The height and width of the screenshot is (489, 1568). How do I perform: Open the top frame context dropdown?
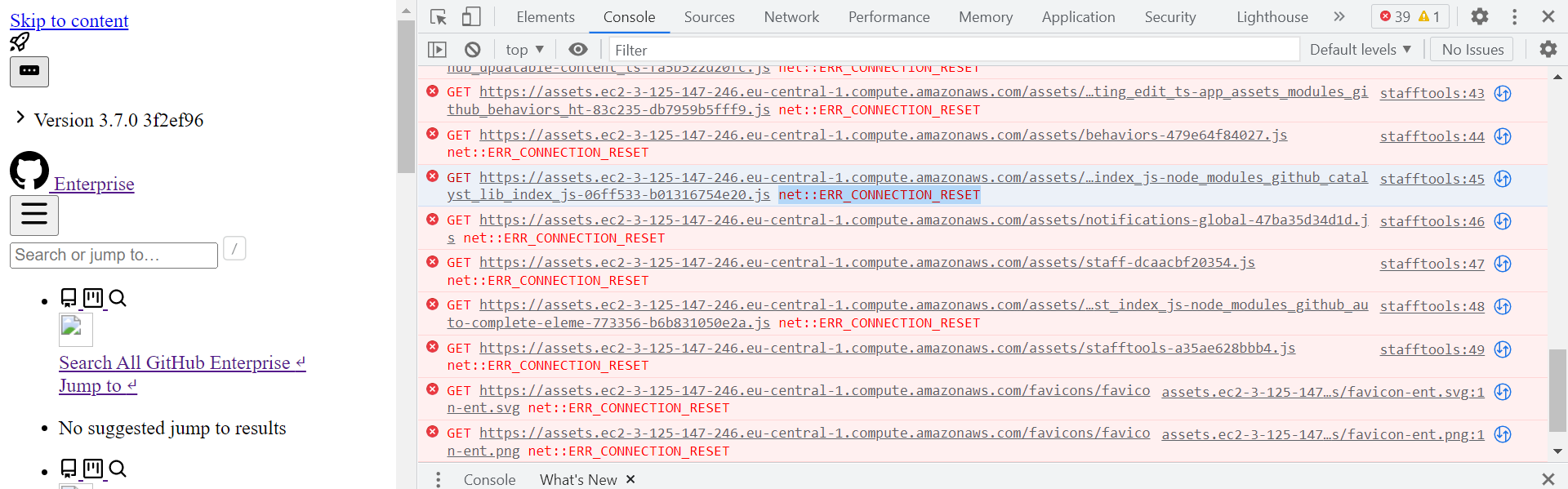click(x=523, y=49)
